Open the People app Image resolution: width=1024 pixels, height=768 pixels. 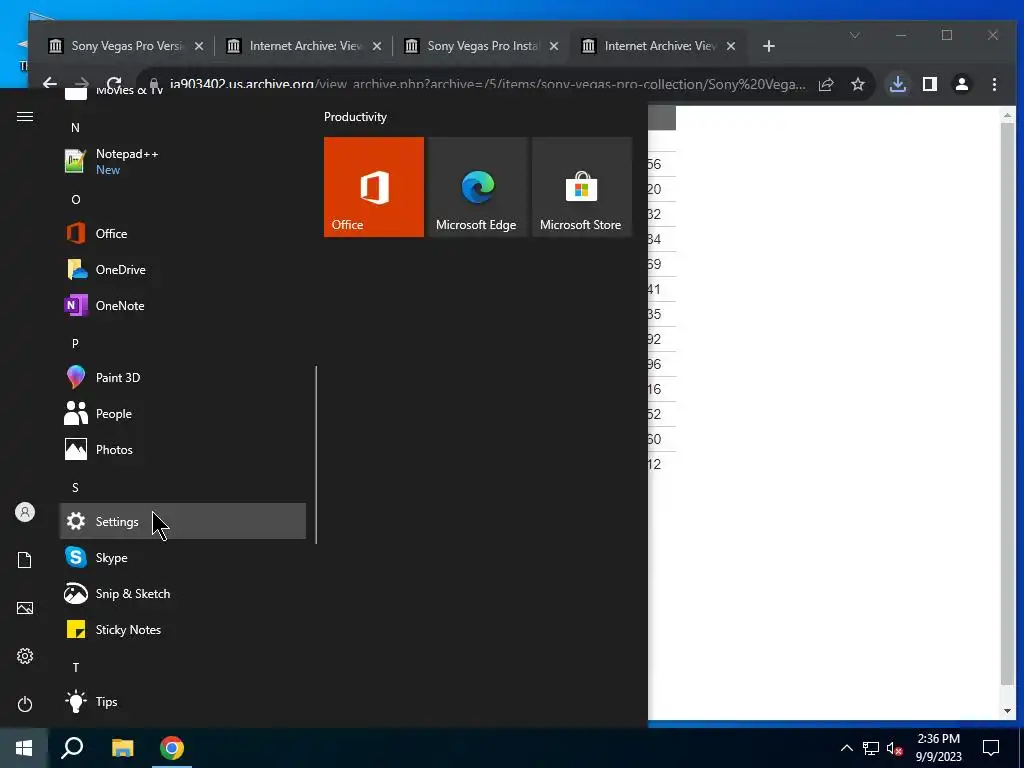pyautogui.click(x=183, y=413)
